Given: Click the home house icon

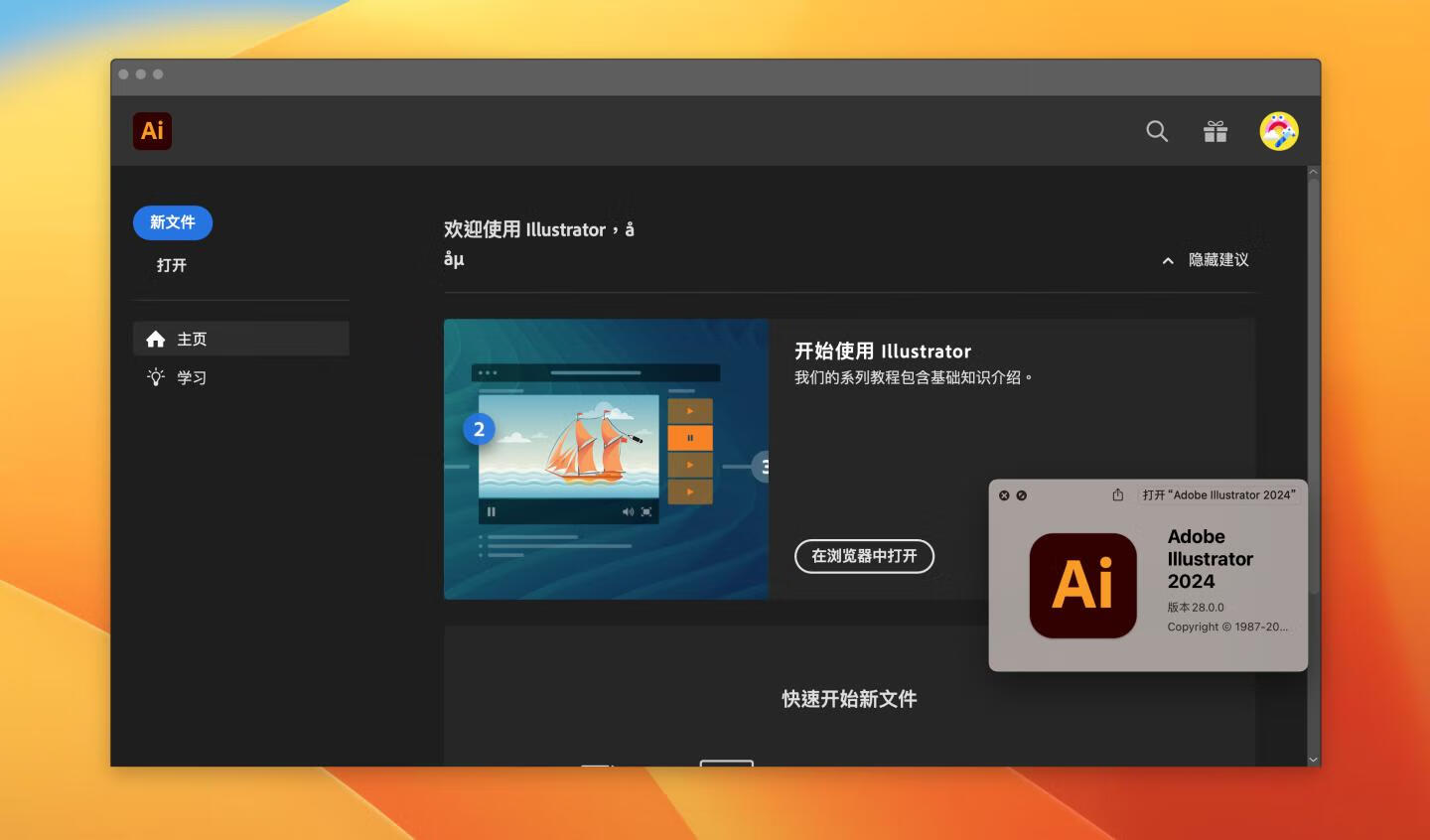Looking at the screenshot, I should pos(156,339).
